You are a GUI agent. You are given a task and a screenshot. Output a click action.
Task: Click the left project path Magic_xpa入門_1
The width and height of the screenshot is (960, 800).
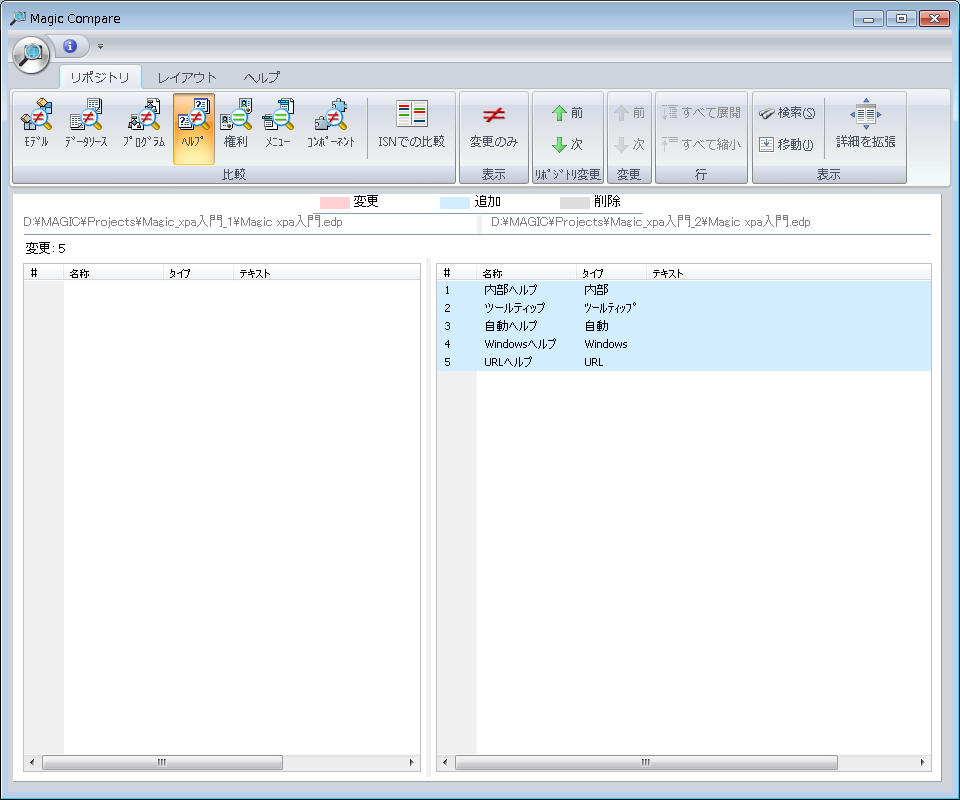(x=182, y=222)
